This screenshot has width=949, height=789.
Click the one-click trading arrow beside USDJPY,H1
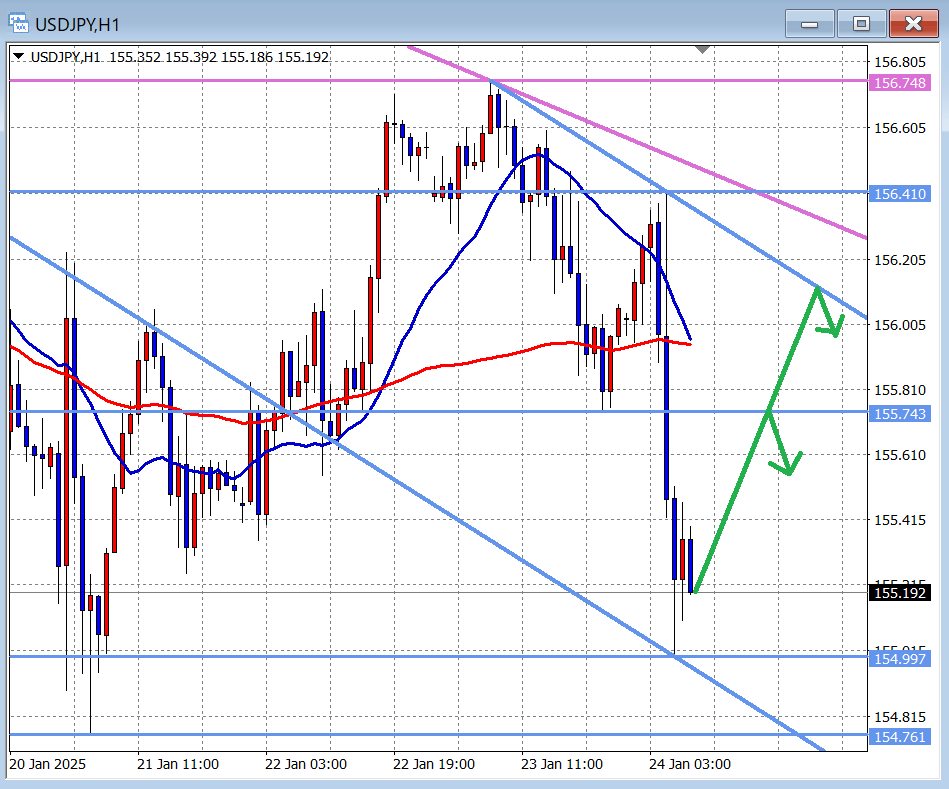19,57
